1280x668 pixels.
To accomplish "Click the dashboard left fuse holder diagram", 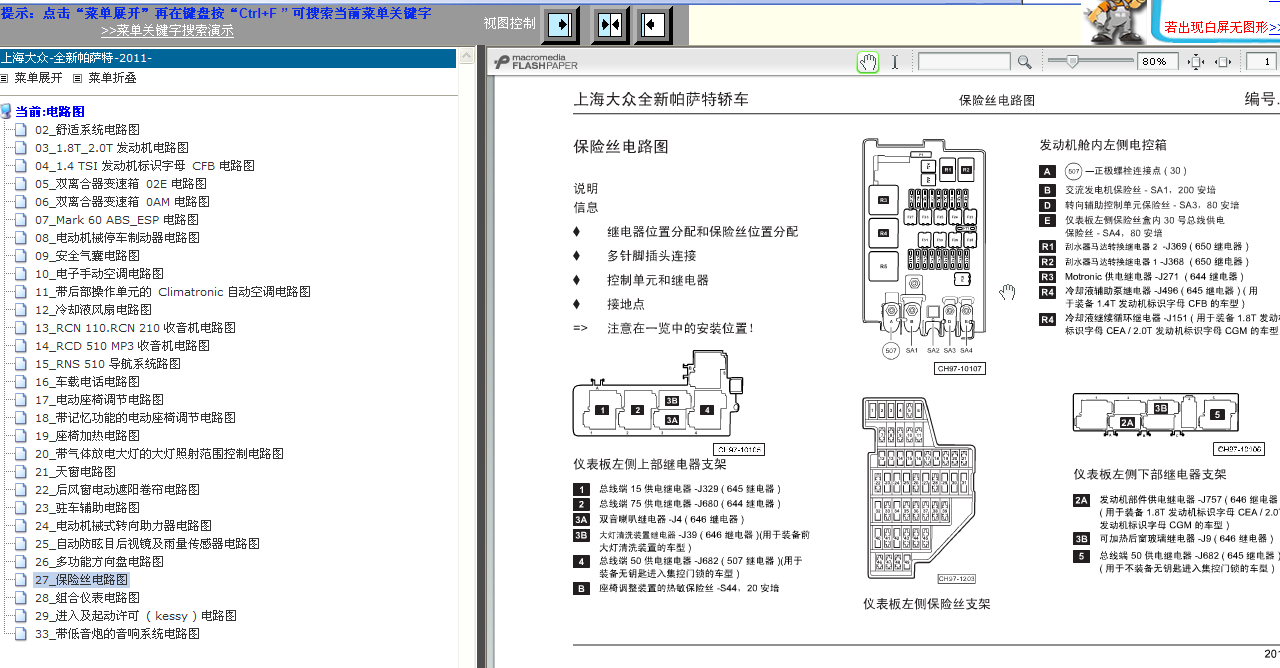I will click(x=918, y=490).
